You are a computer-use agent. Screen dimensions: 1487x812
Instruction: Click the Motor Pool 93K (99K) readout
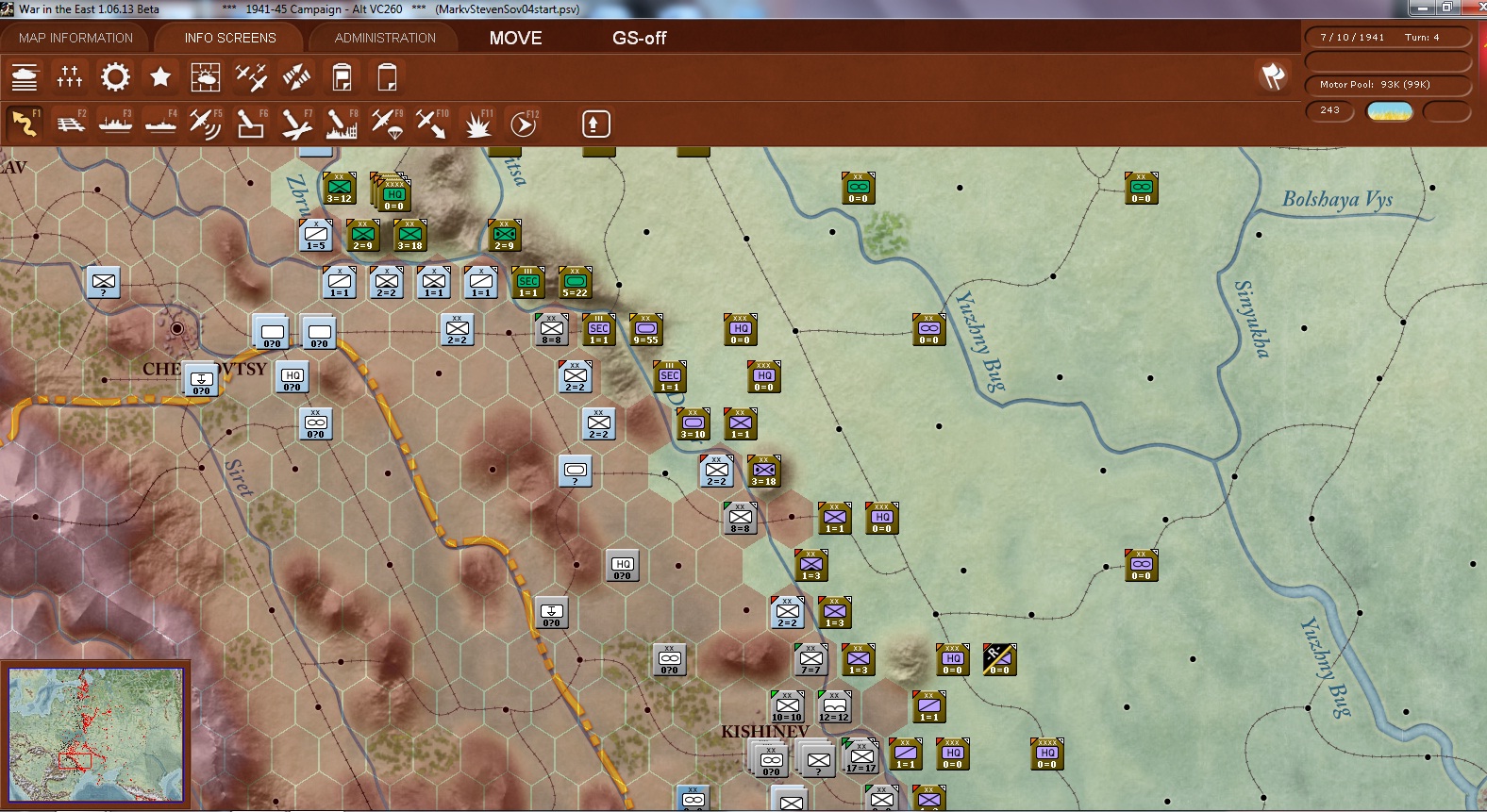click(x=1387, y=85)
